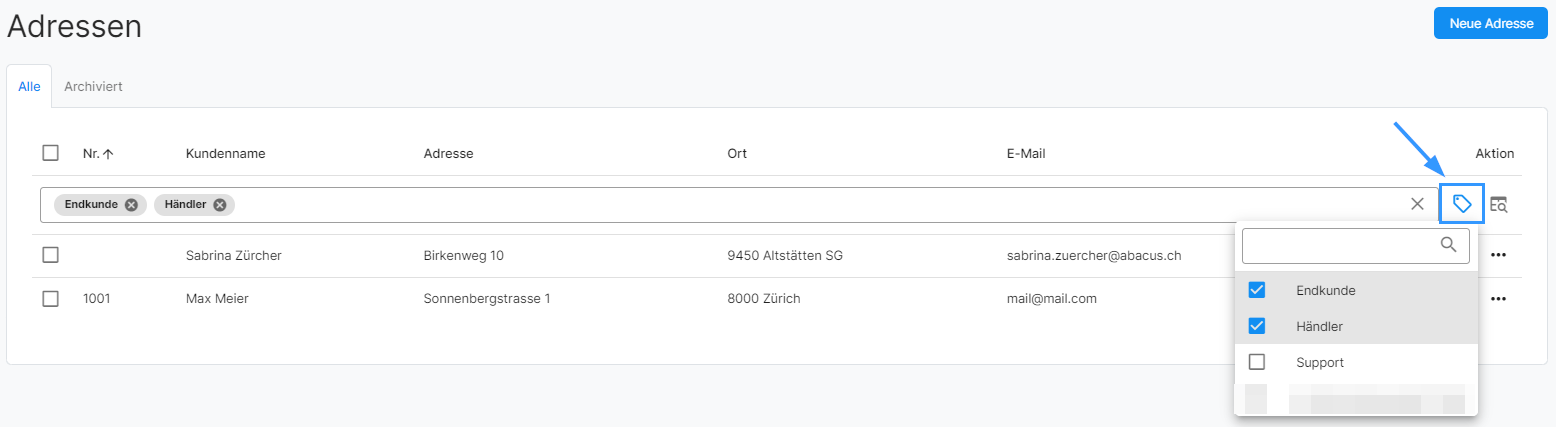Click the sabrina.zuercher@abacus.ch email

click(1094, 255)
